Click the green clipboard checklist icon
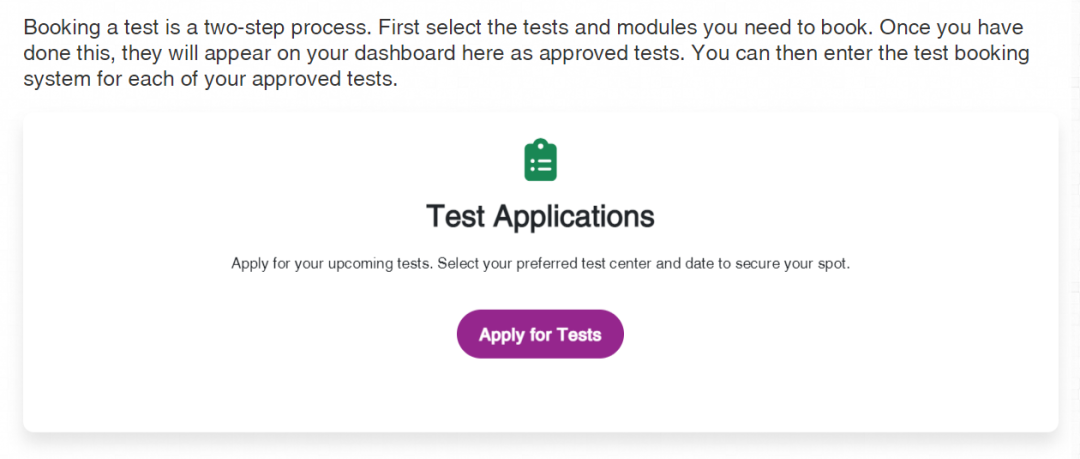The image size is (1080, 459). point(541,160)
